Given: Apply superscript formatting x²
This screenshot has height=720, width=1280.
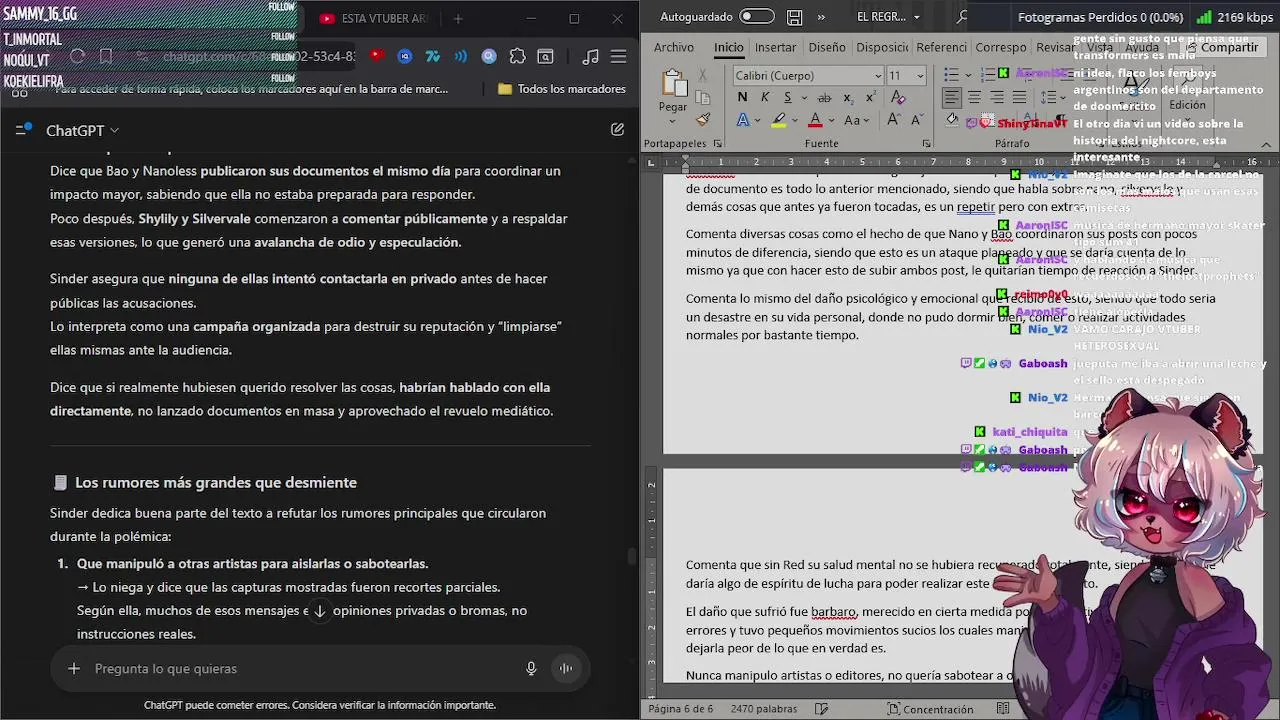Looking at the screenshot, I should 871,97.
